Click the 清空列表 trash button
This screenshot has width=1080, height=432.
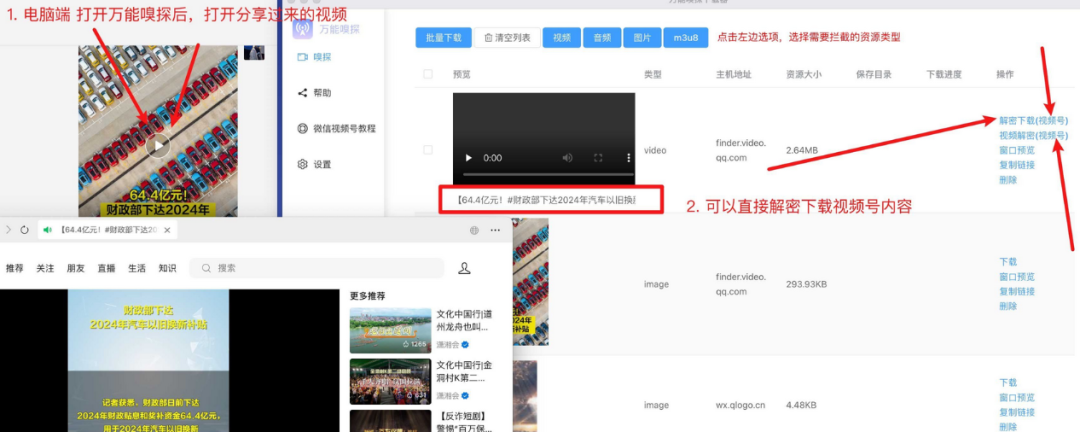point(507,38)
